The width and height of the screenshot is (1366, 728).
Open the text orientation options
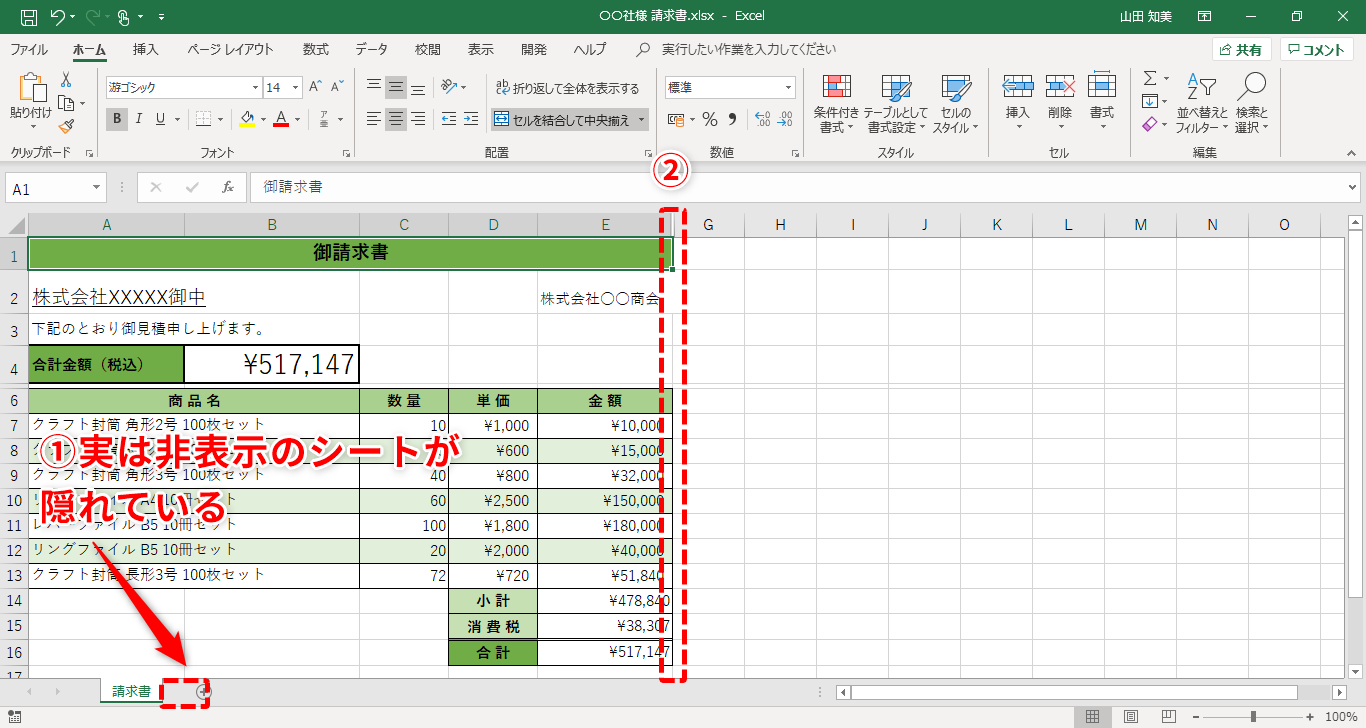[452, 87]
